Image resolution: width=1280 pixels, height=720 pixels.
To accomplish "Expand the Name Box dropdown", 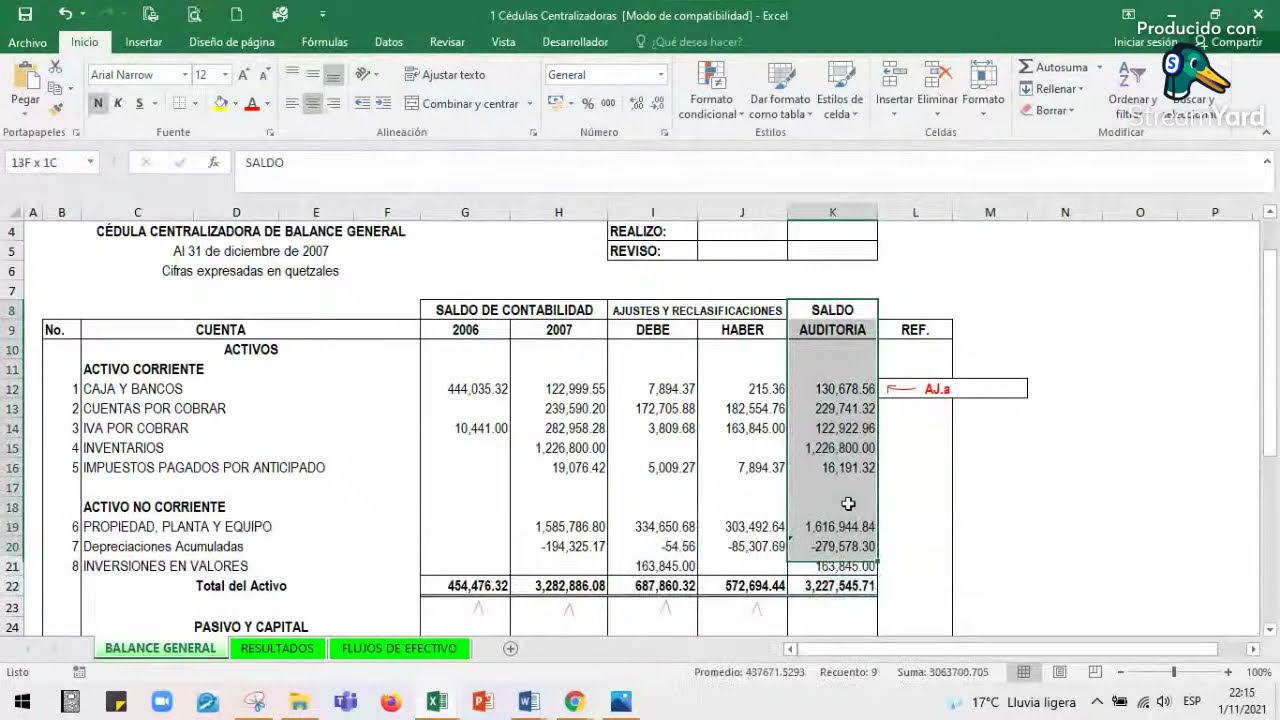I will (x=90, y=162).
